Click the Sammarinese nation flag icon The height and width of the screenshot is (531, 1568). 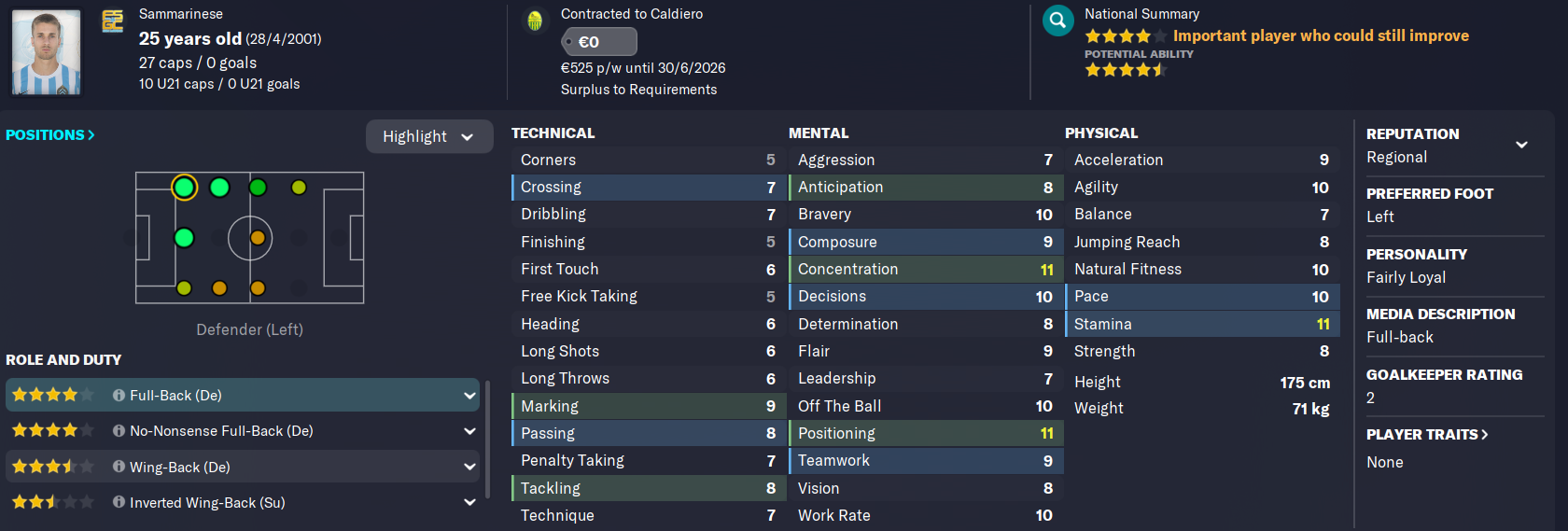113,21
